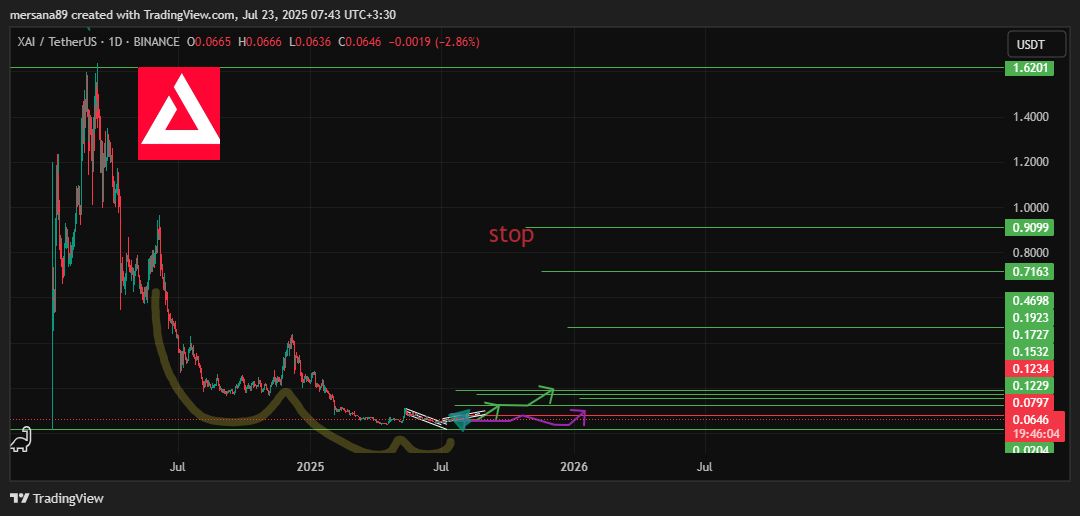
Task: Click the low value L0.0636
Action: coord(309,42)
